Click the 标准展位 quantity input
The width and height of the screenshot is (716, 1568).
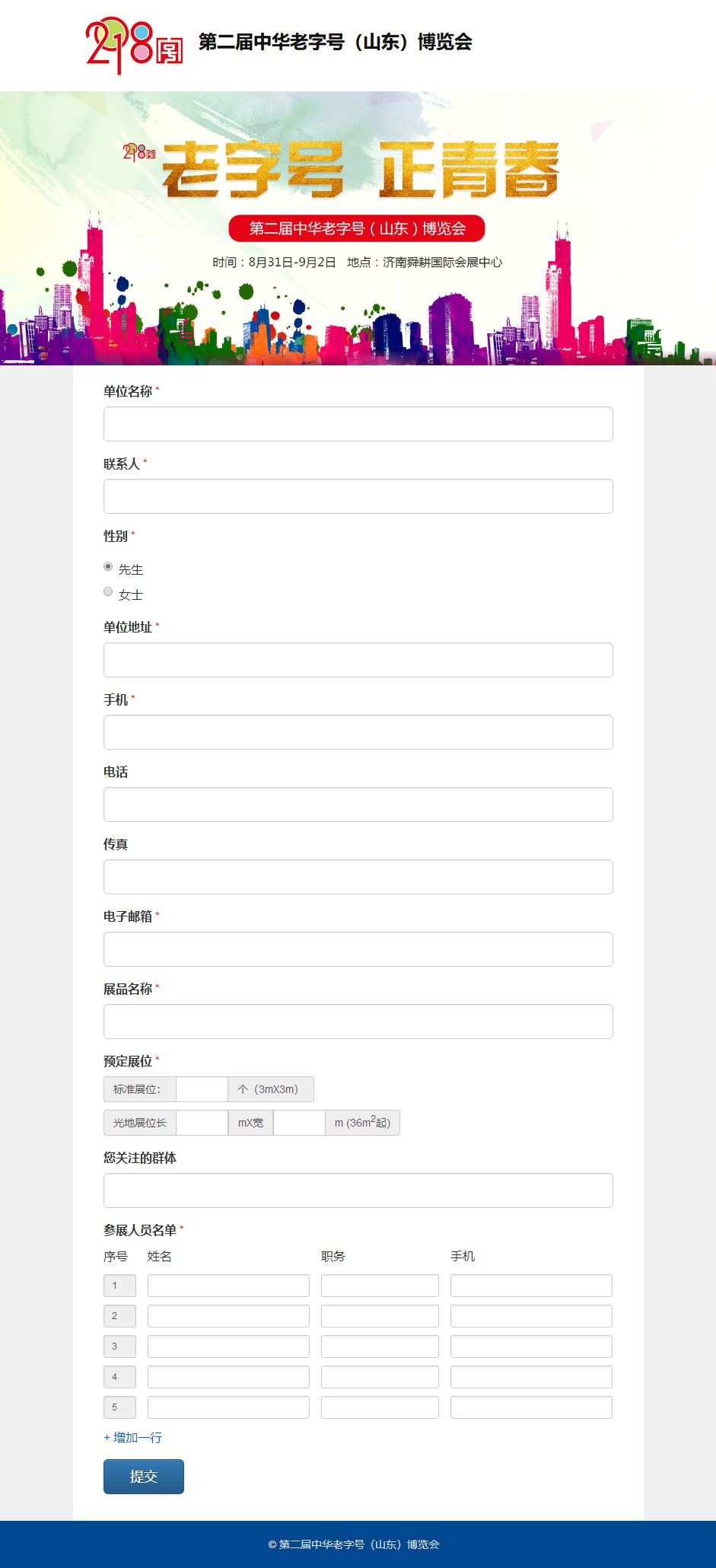tap(202, 1089)
